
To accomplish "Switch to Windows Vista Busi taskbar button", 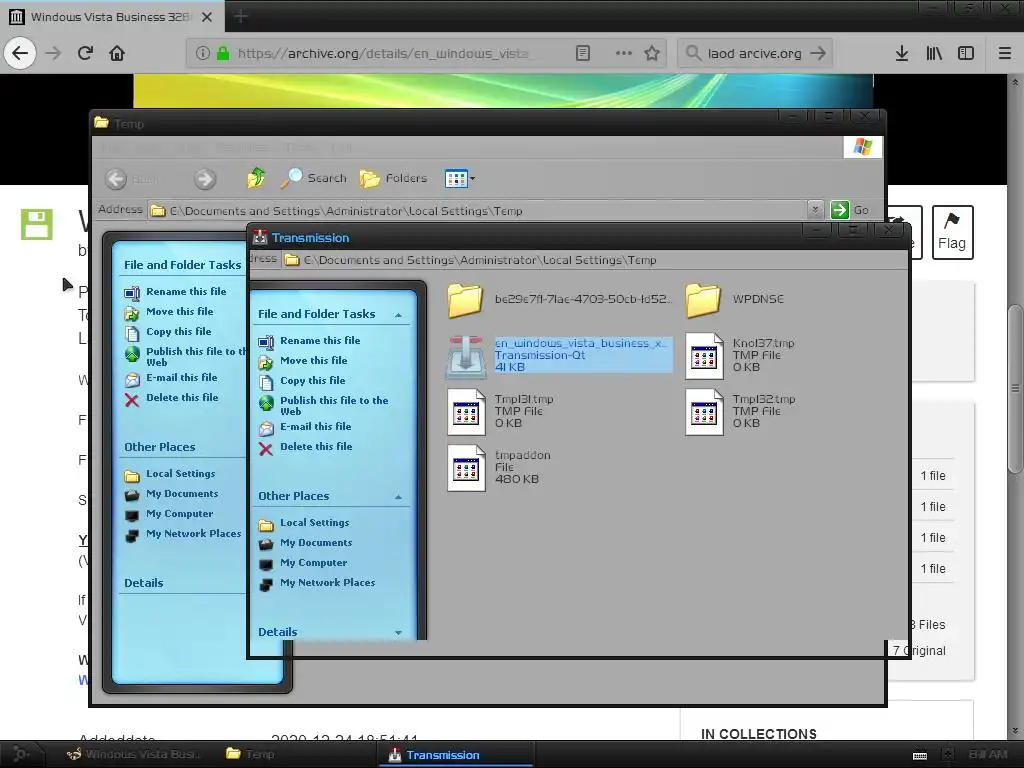I will tap(135, 754).
